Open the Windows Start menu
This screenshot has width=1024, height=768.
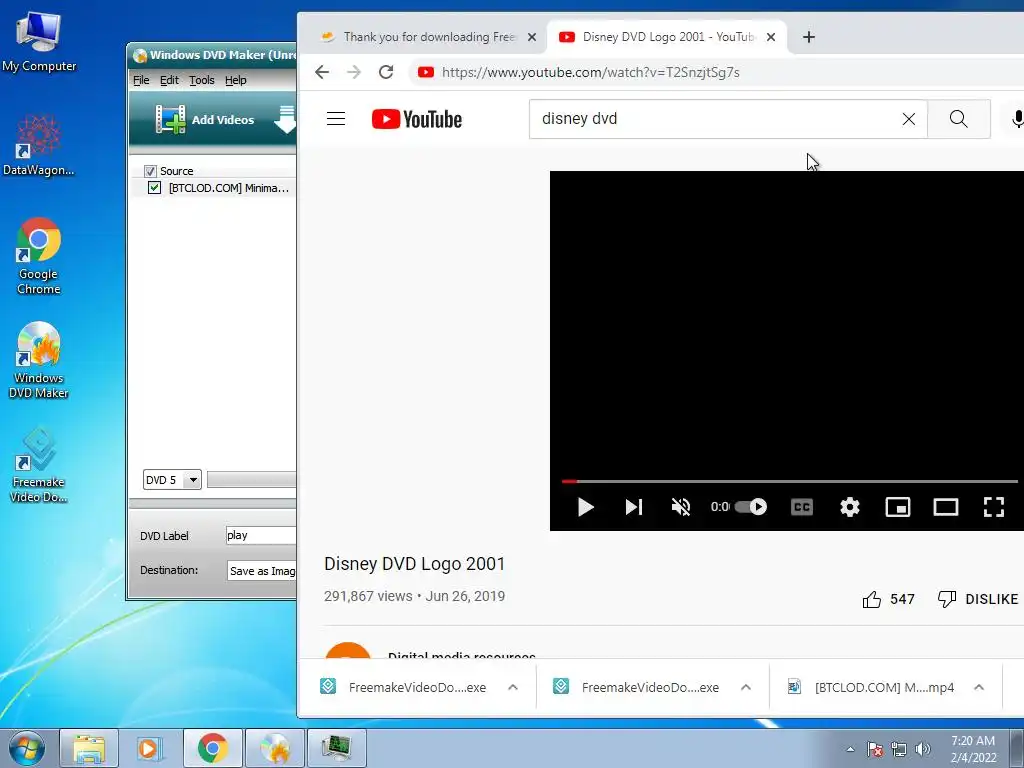[x=27, y=748]
